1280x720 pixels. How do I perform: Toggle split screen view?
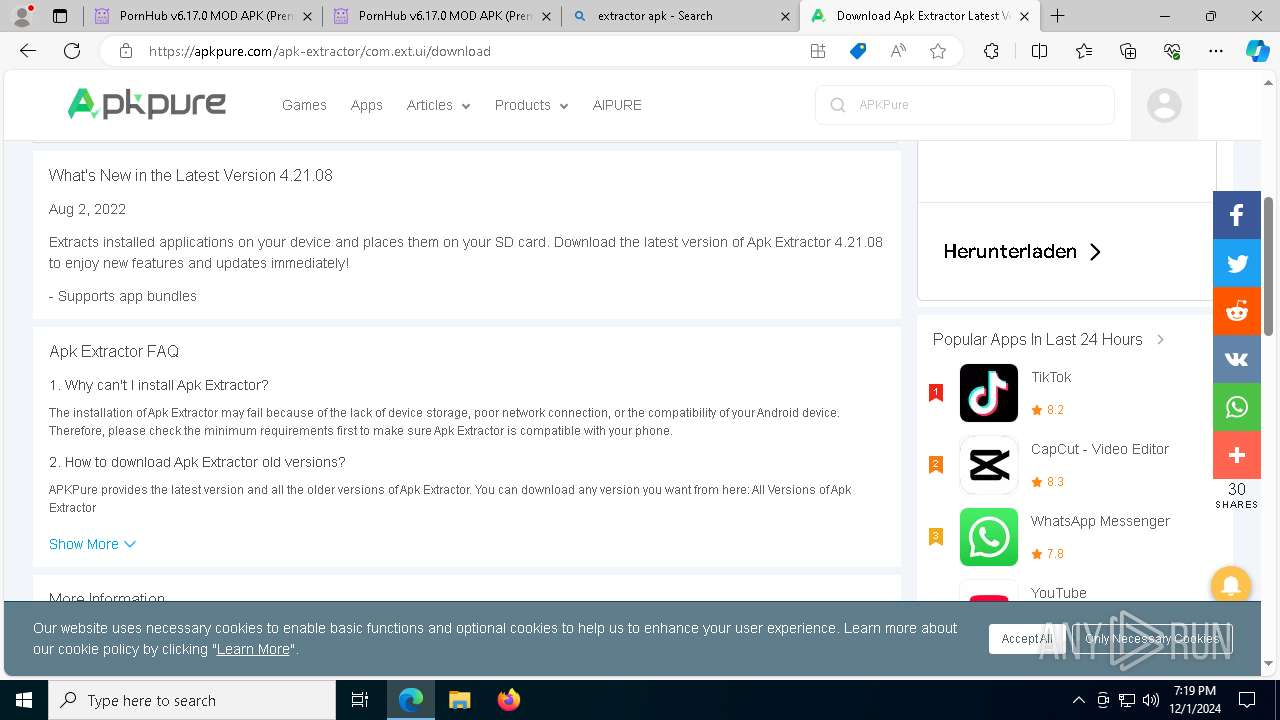[1039, 51]
